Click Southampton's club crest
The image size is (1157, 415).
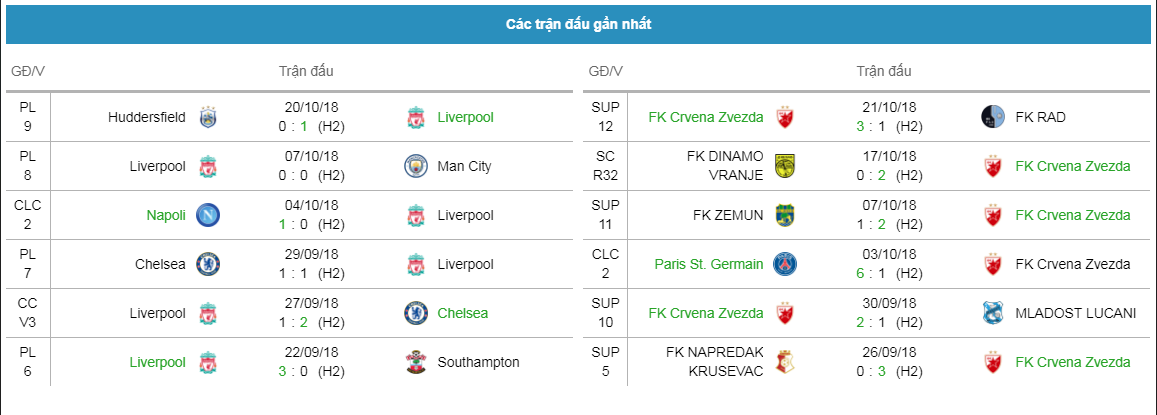coord(416,363)
